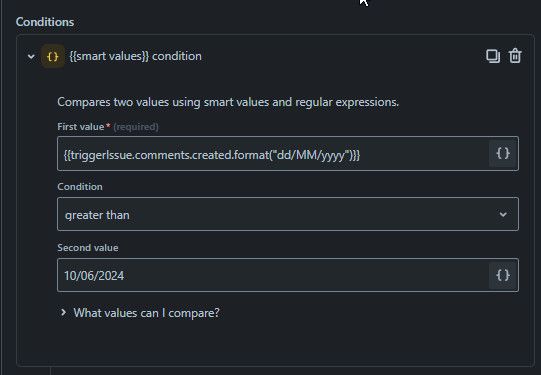Click the (required) hint beside First value
The image size is (541, 375).
136,127
